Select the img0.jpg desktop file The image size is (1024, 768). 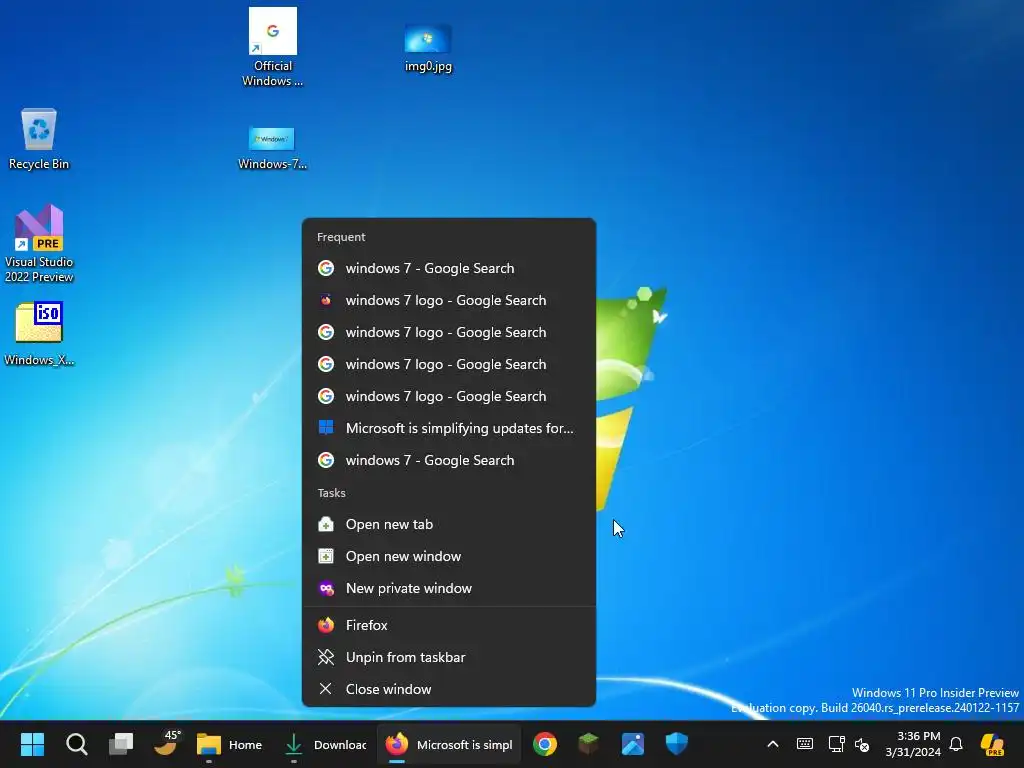tap(428, 48)
